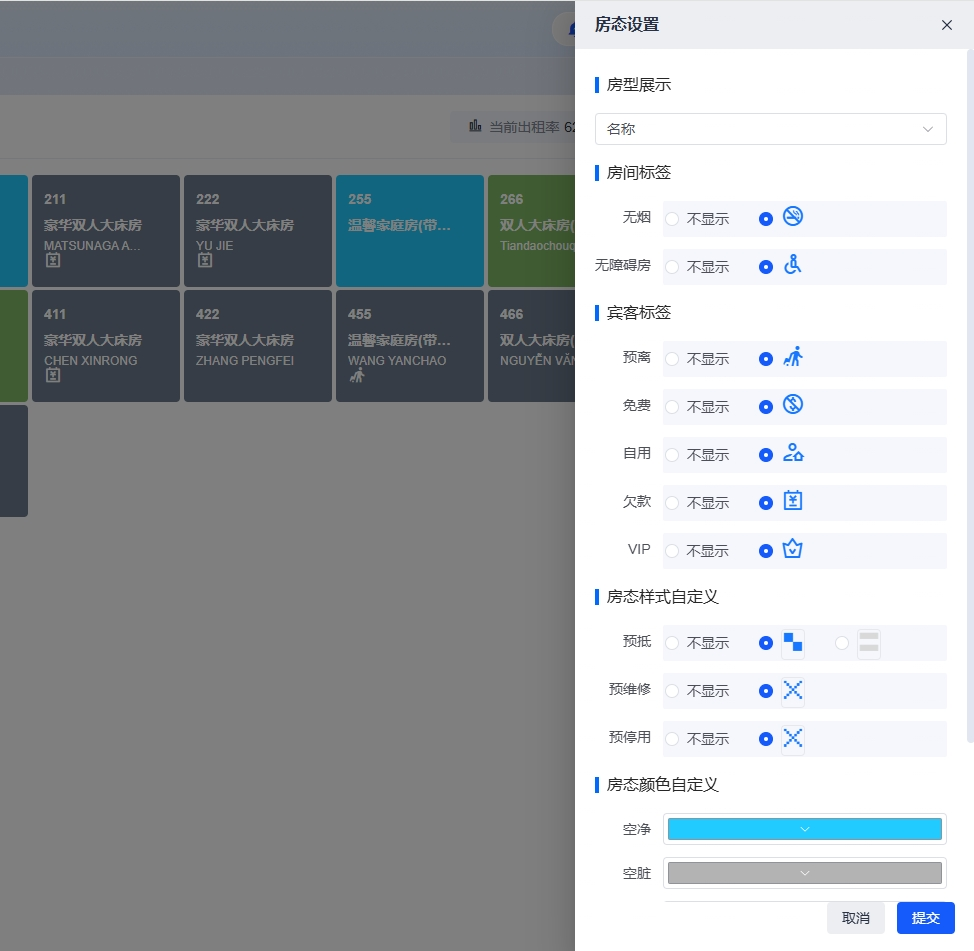Image resolution: width=974 pixels, height=951 pixels.
Task: Click the 提交 submit button
Action: [925, 918]
